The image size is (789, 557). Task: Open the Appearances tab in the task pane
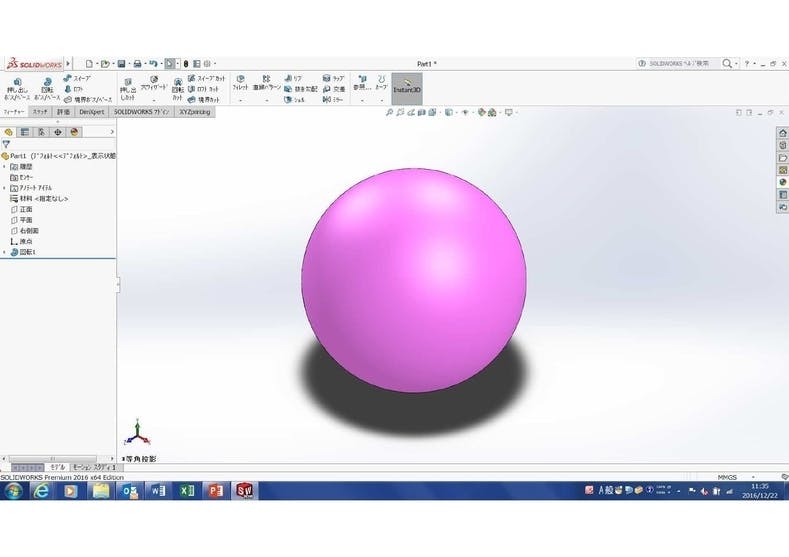[782, 182]
